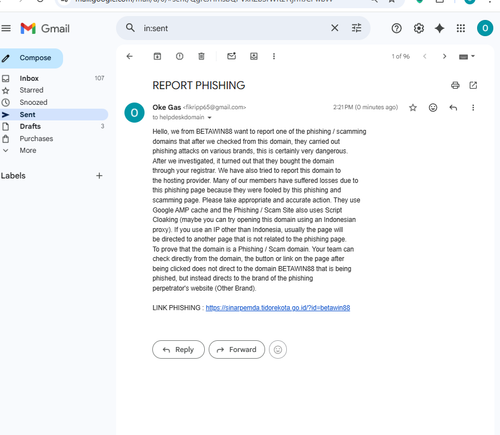The image size is (500, 435).
Task: Click sender name Oke Gas
Action: (167, 107)
